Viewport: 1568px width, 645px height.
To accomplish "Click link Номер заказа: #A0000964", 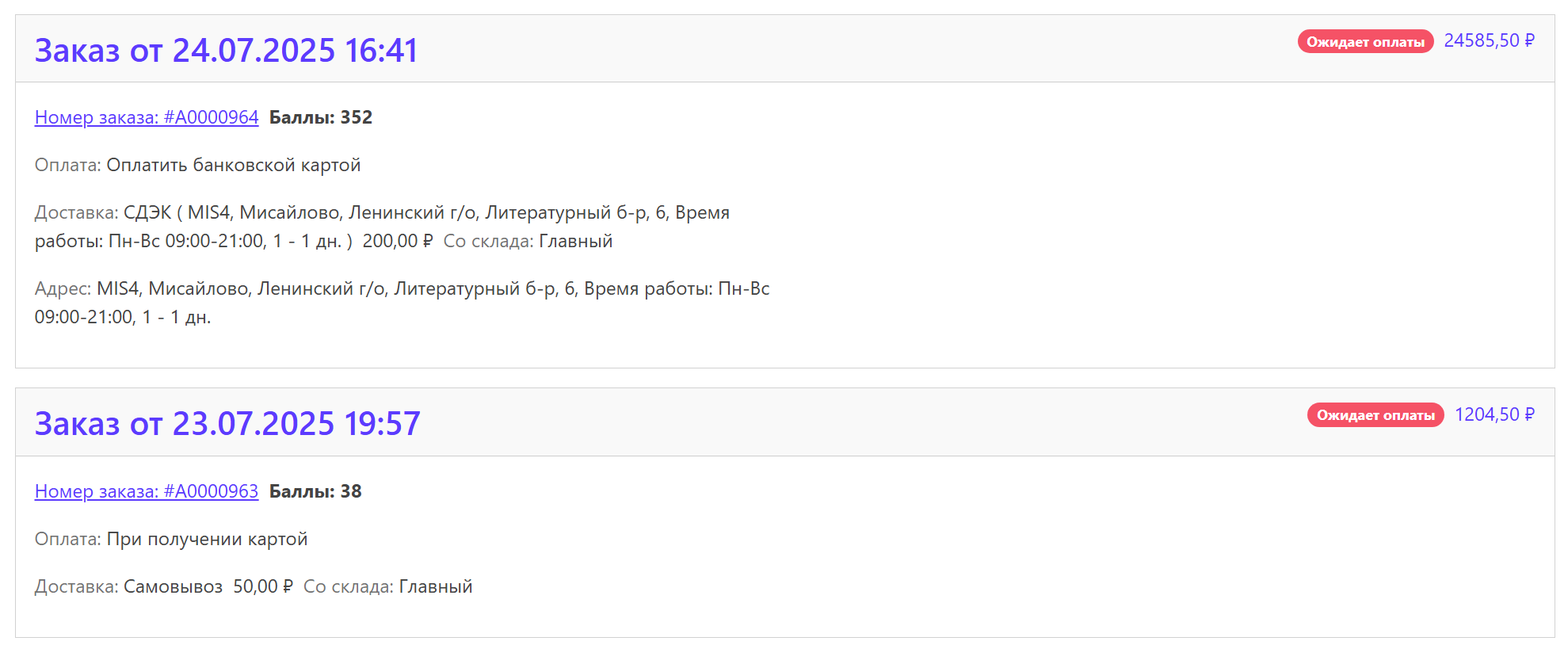I will 146,117.
